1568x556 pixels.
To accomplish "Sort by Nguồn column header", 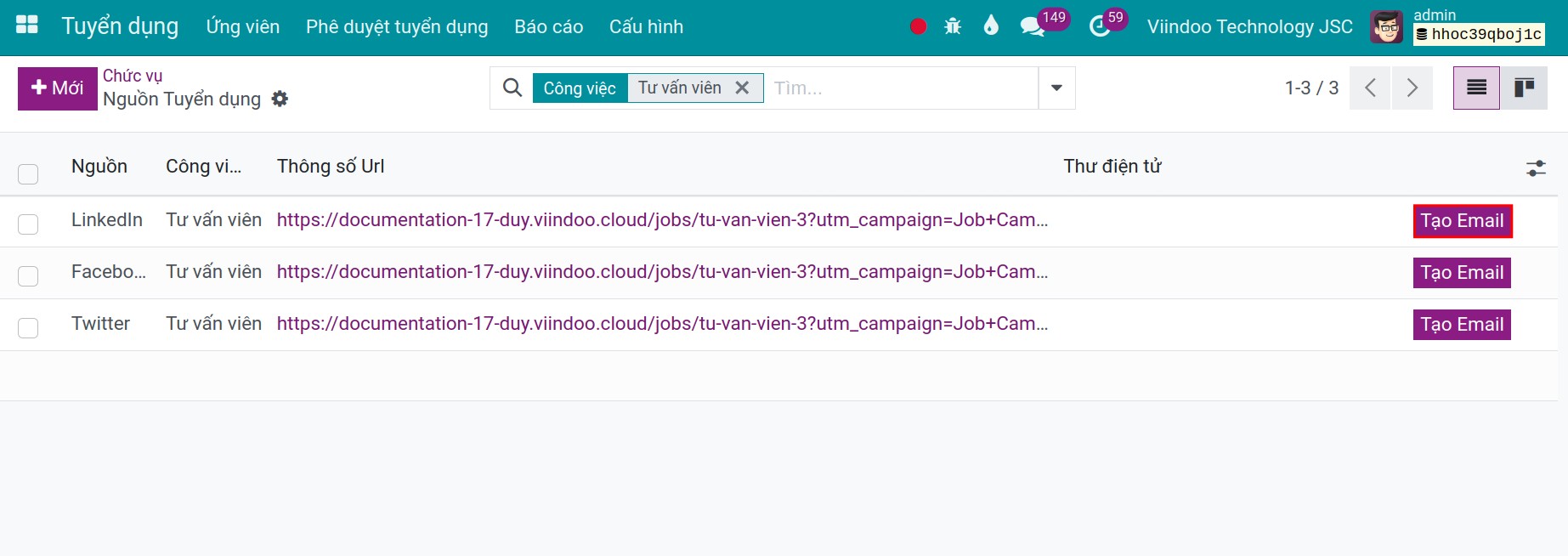I will [x=99, y=167].
